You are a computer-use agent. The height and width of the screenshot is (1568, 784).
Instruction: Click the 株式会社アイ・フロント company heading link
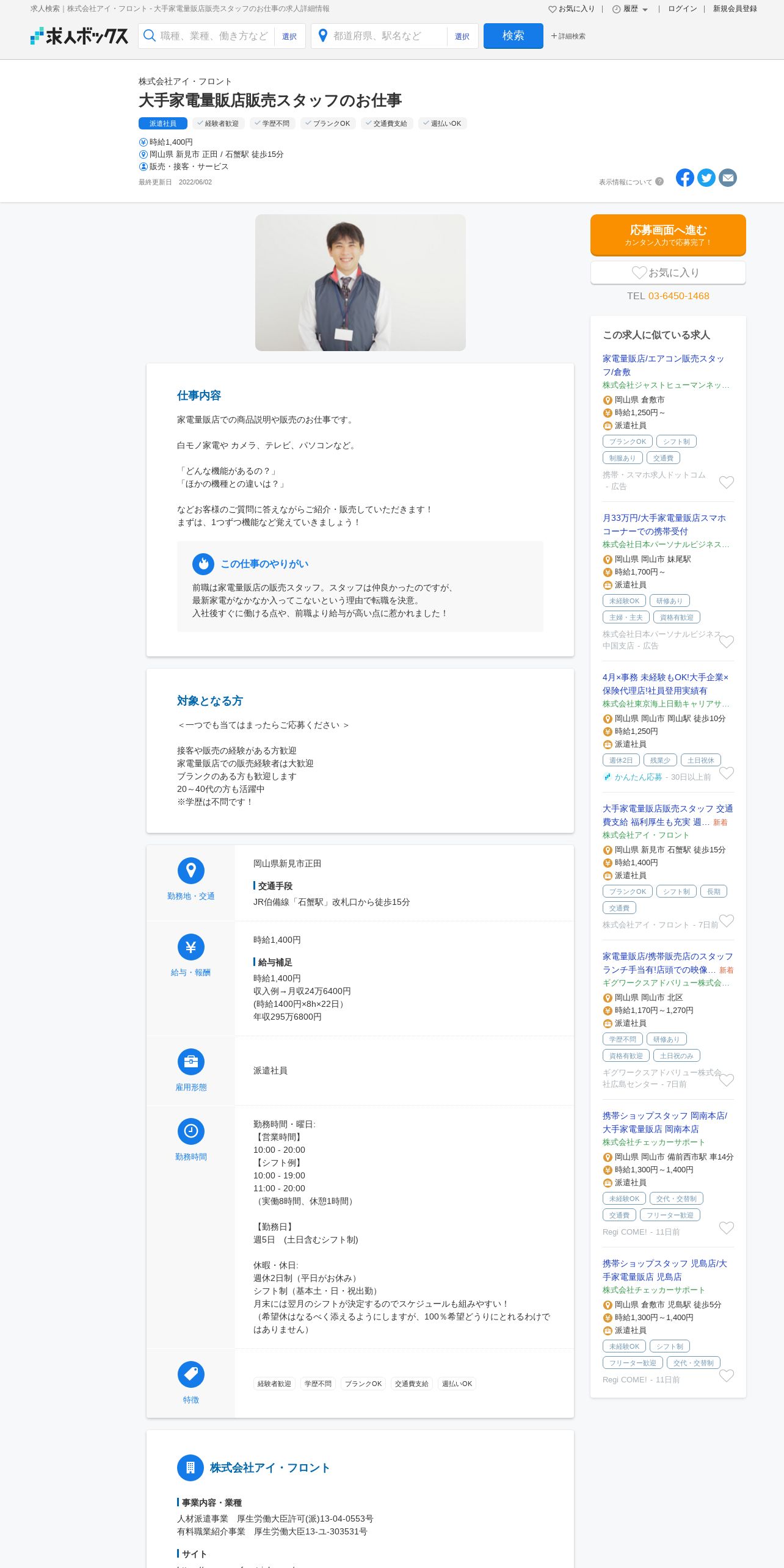coord(270,1468)
